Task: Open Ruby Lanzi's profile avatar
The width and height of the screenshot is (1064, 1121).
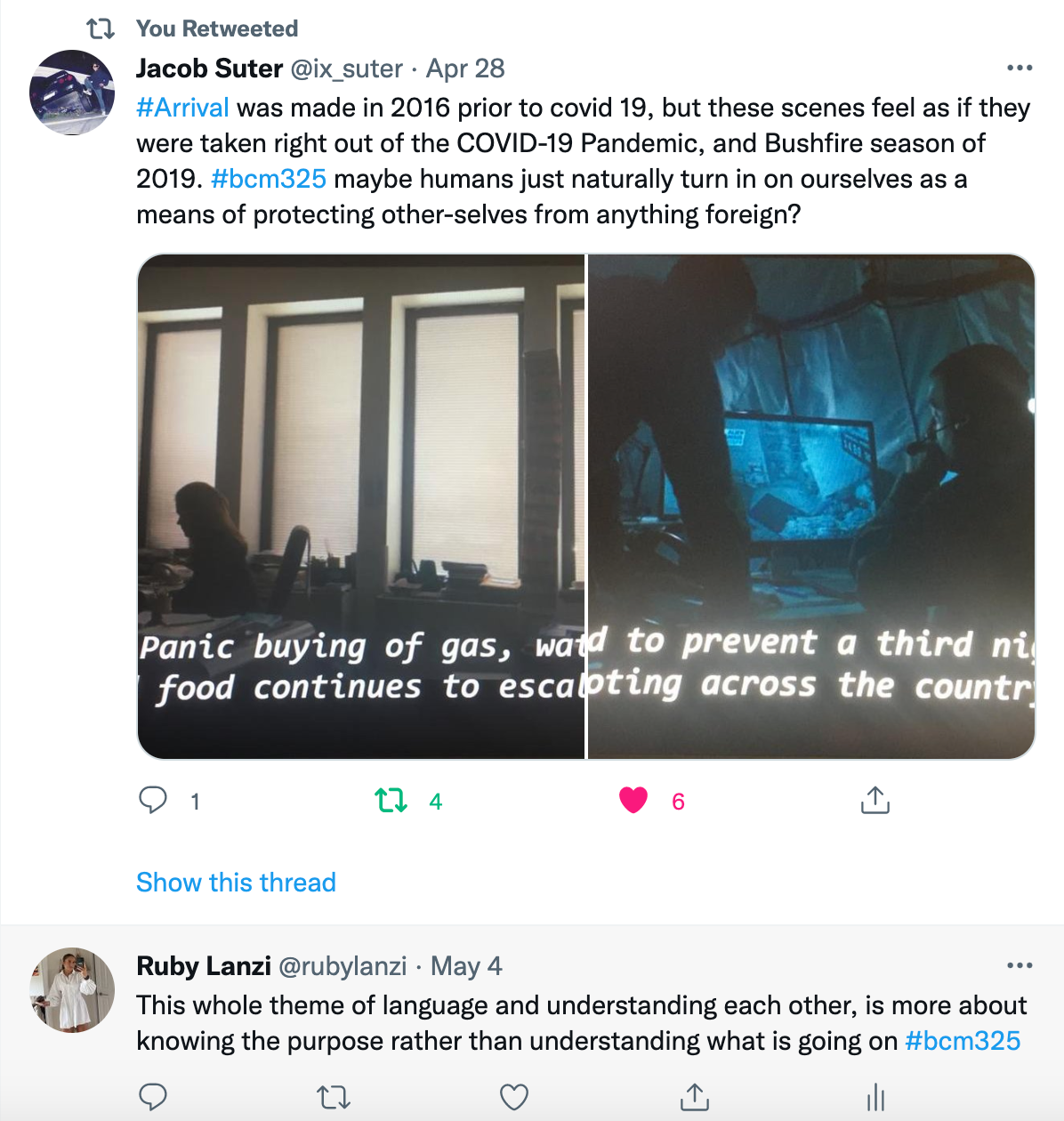Action: tap(72, 989)
